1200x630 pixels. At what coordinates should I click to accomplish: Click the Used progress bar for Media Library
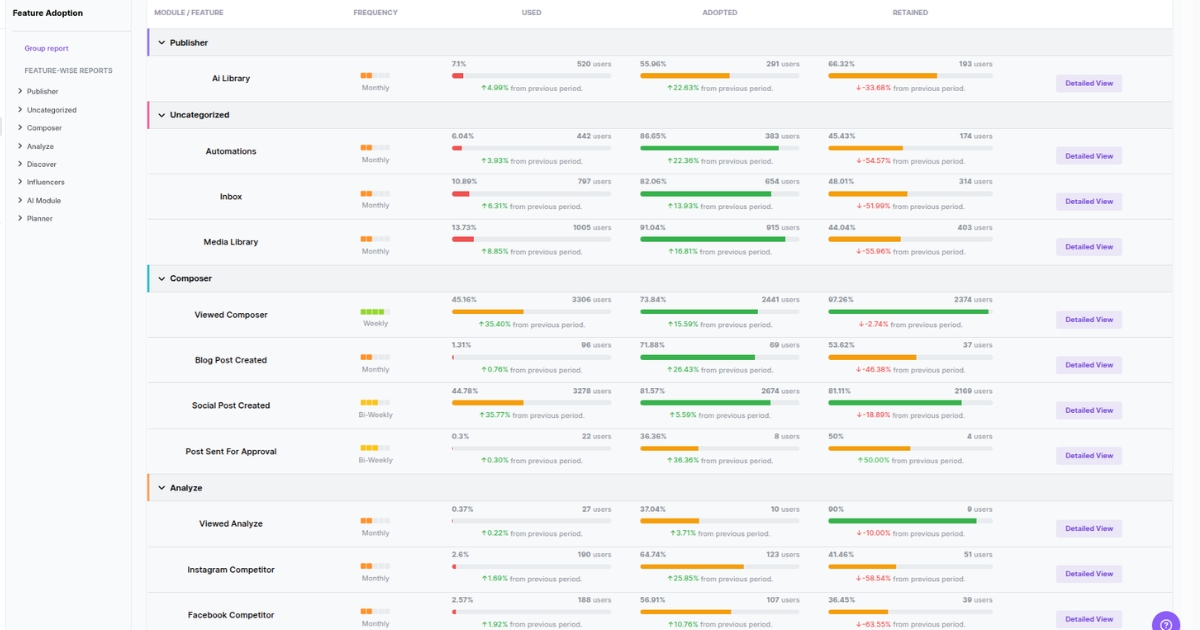coord(530,240)
